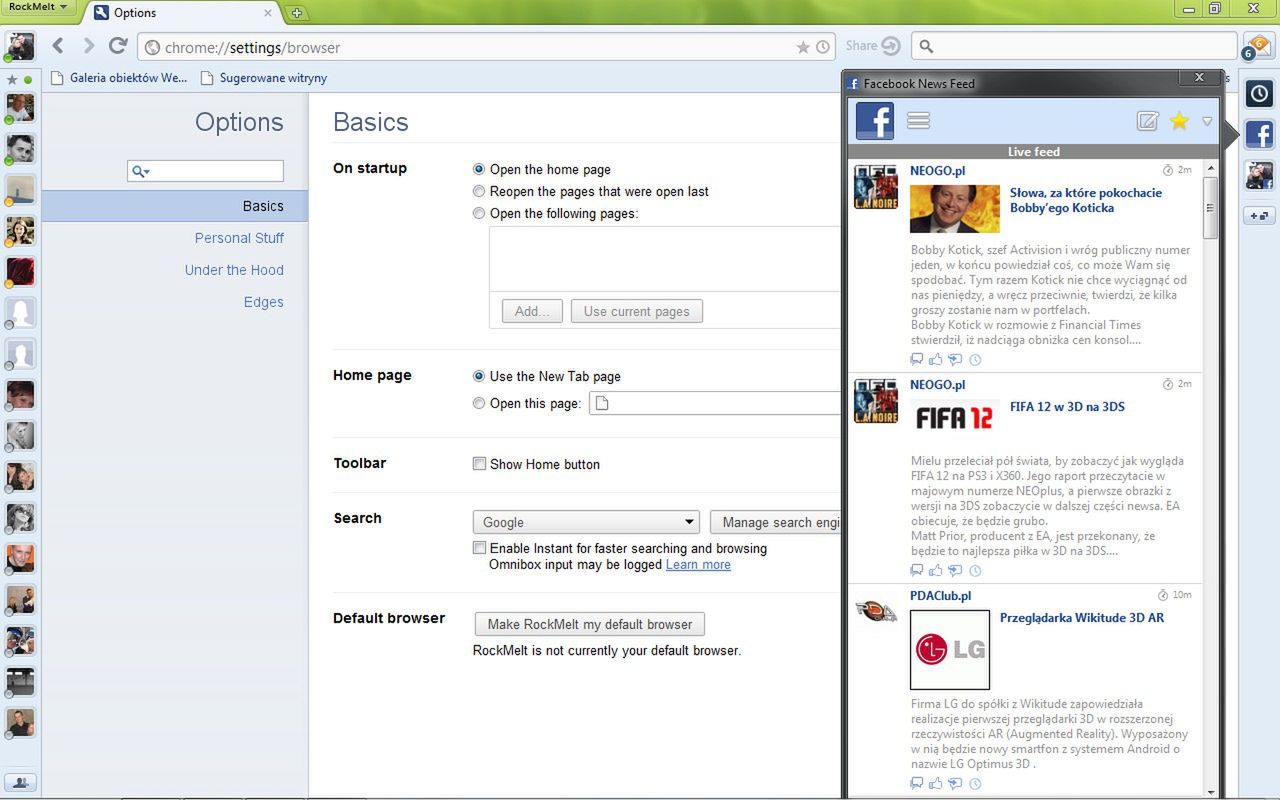
Task: Open the clock history app edge icon
Action: [1259, 94]
